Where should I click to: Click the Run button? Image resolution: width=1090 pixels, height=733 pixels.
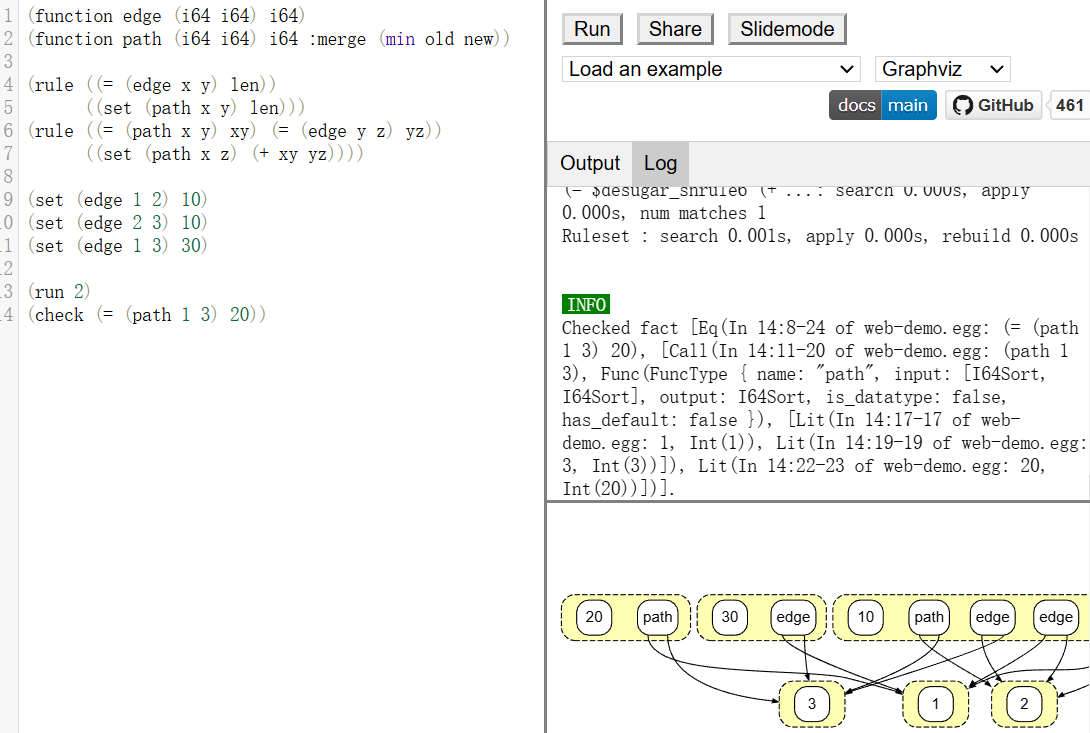[592, 29]
